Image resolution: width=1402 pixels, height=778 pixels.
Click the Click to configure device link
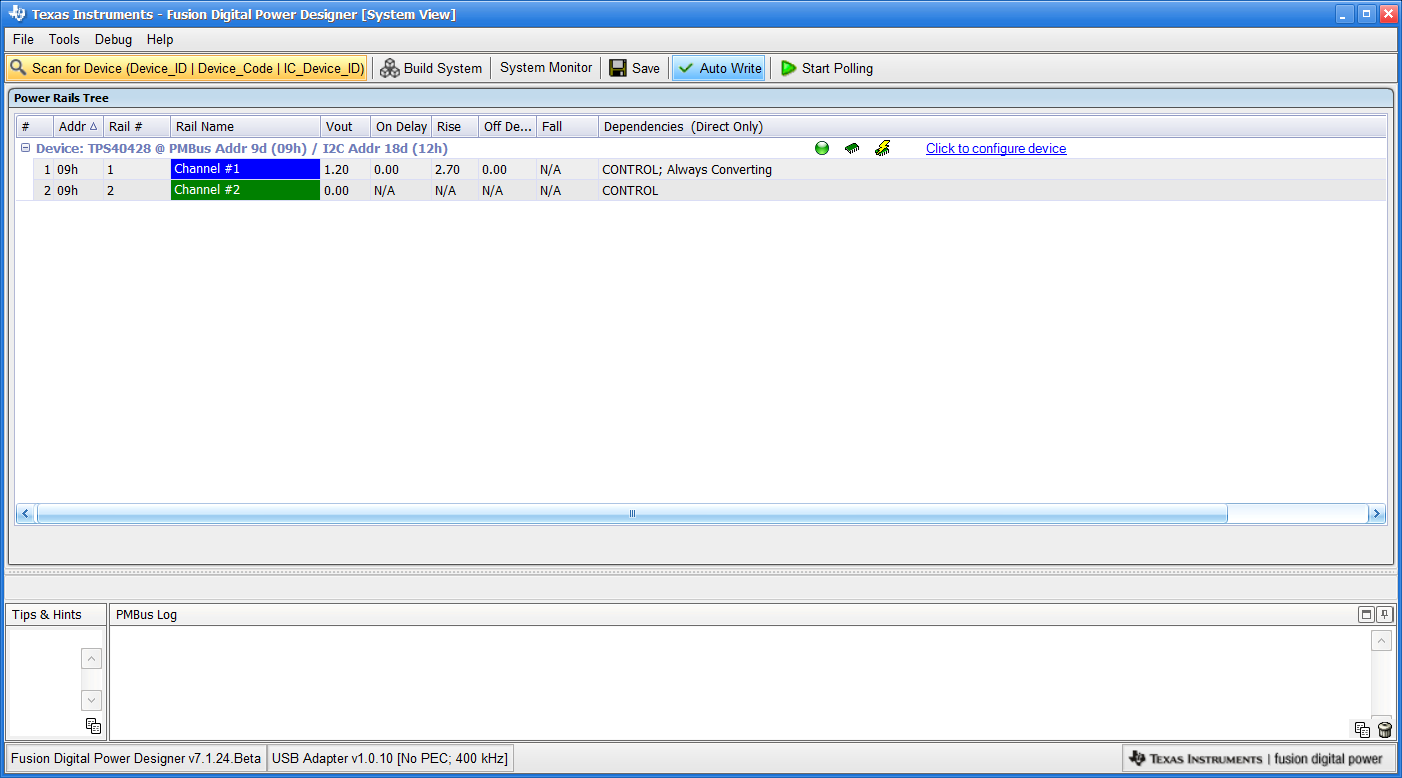click(995, 148)
